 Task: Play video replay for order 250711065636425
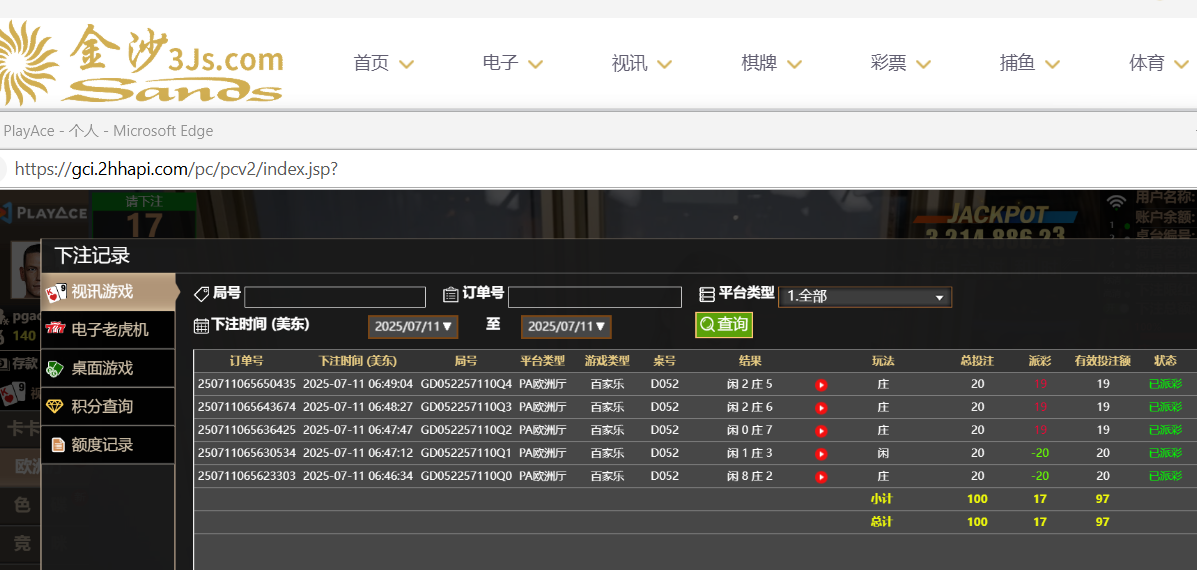tap(821, 430)
